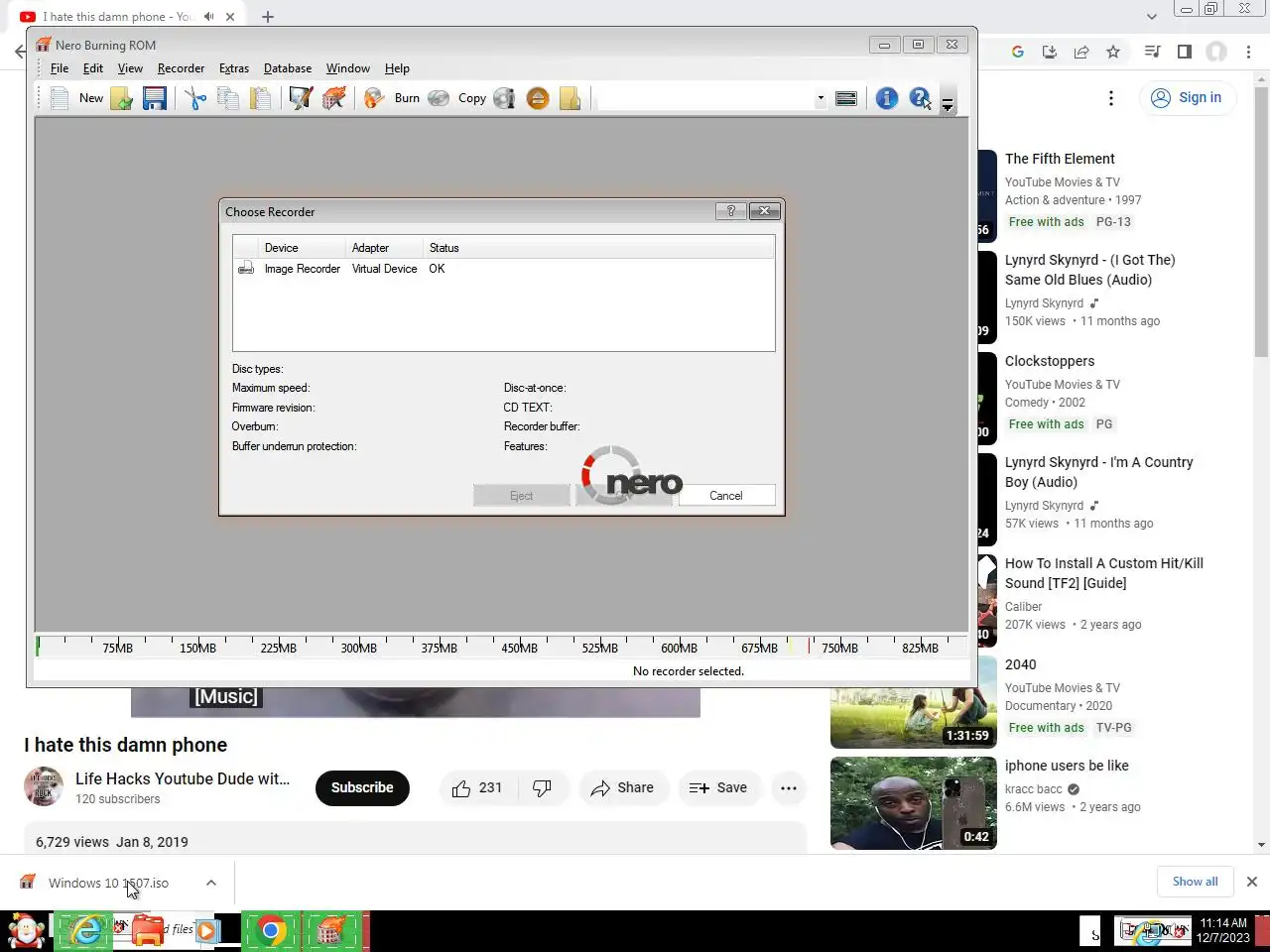
Task: Bookmark this page with the star icon
Action: [1113, 52]
